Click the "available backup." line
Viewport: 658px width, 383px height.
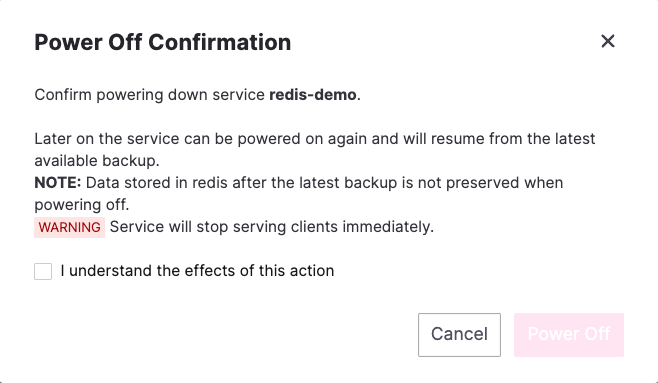[97, 161]
